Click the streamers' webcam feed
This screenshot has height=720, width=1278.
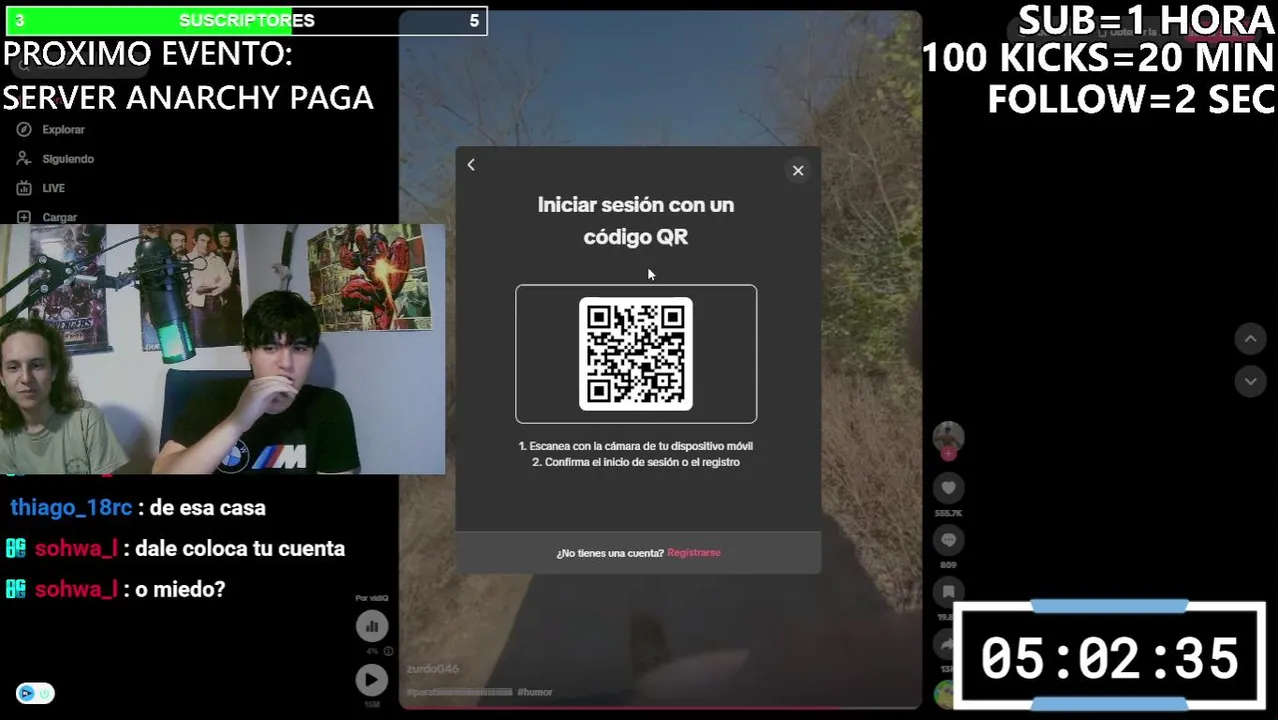coord(222,349)
